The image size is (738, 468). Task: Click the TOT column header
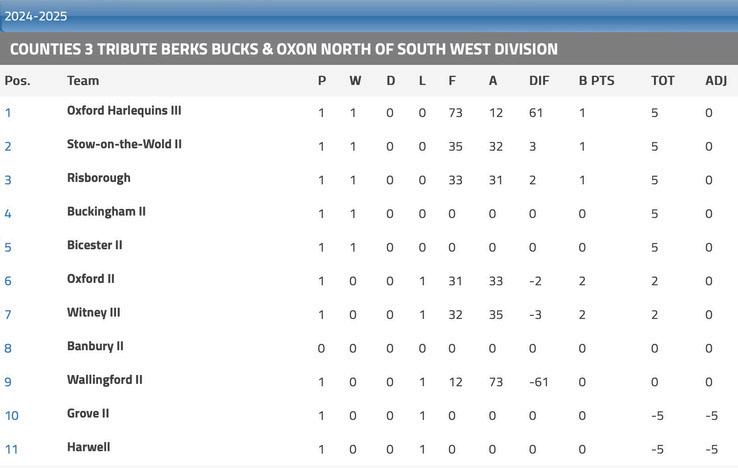pos(663,81)
